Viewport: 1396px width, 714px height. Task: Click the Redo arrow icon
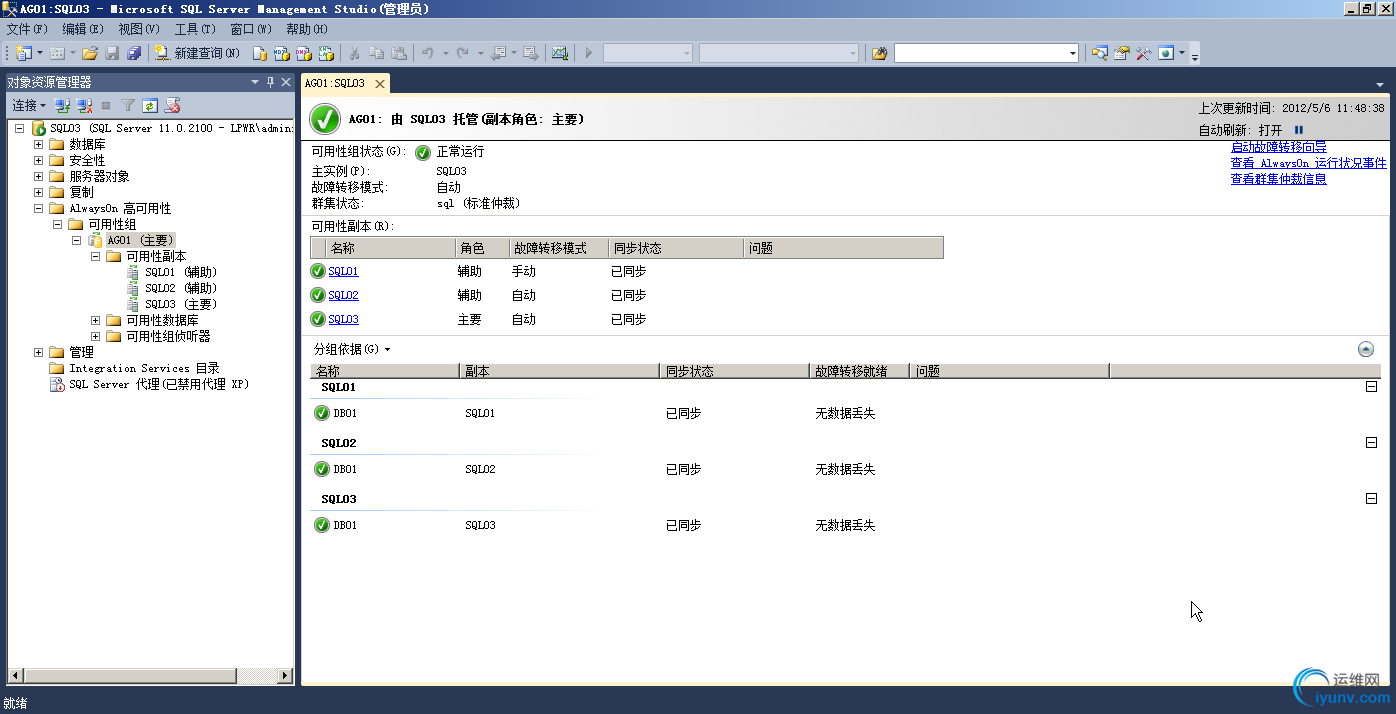462,53
